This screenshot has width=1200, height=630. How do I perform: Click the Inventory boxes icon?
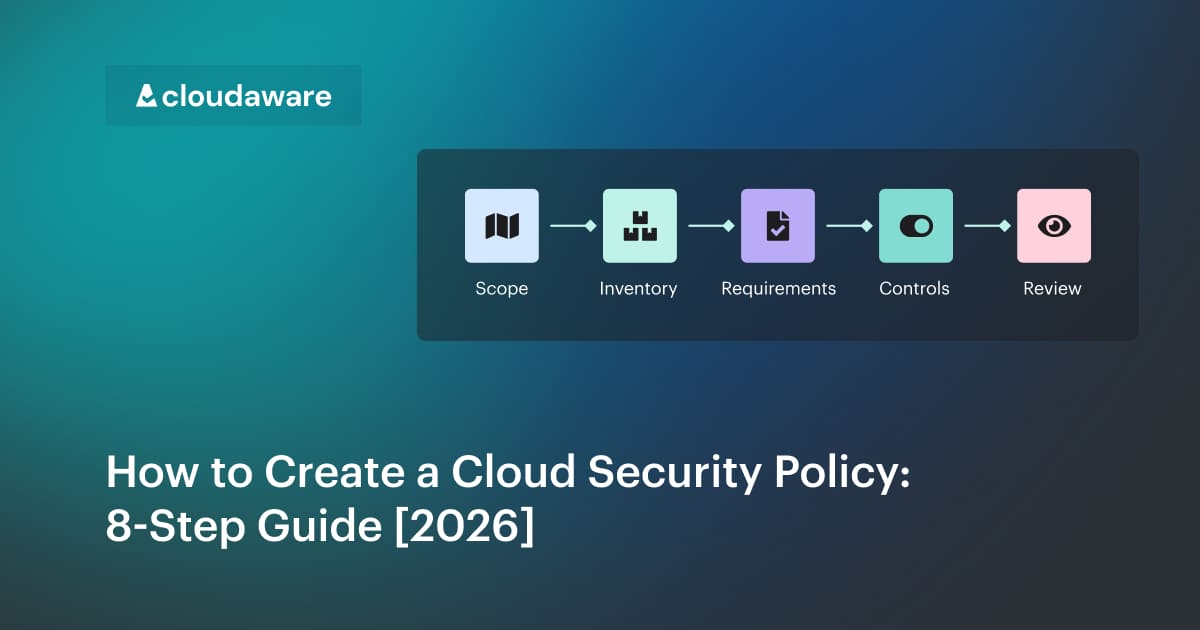tap(640, 226)
